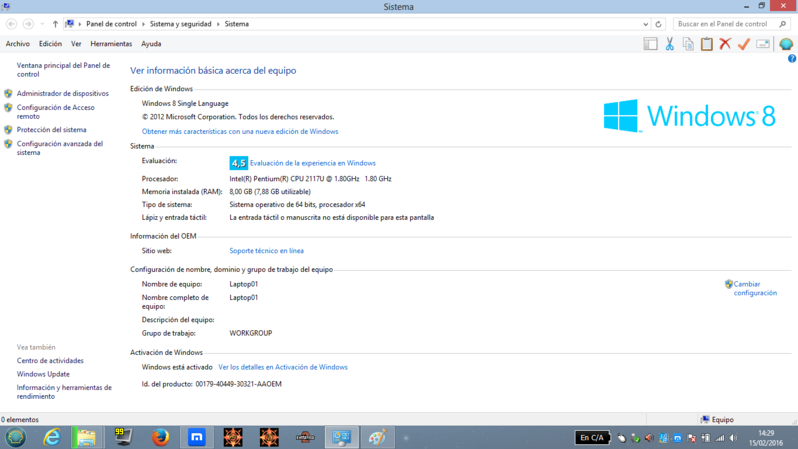
Task: Open recent locations dropdown arrow
Action: click(x=42, y=24)
